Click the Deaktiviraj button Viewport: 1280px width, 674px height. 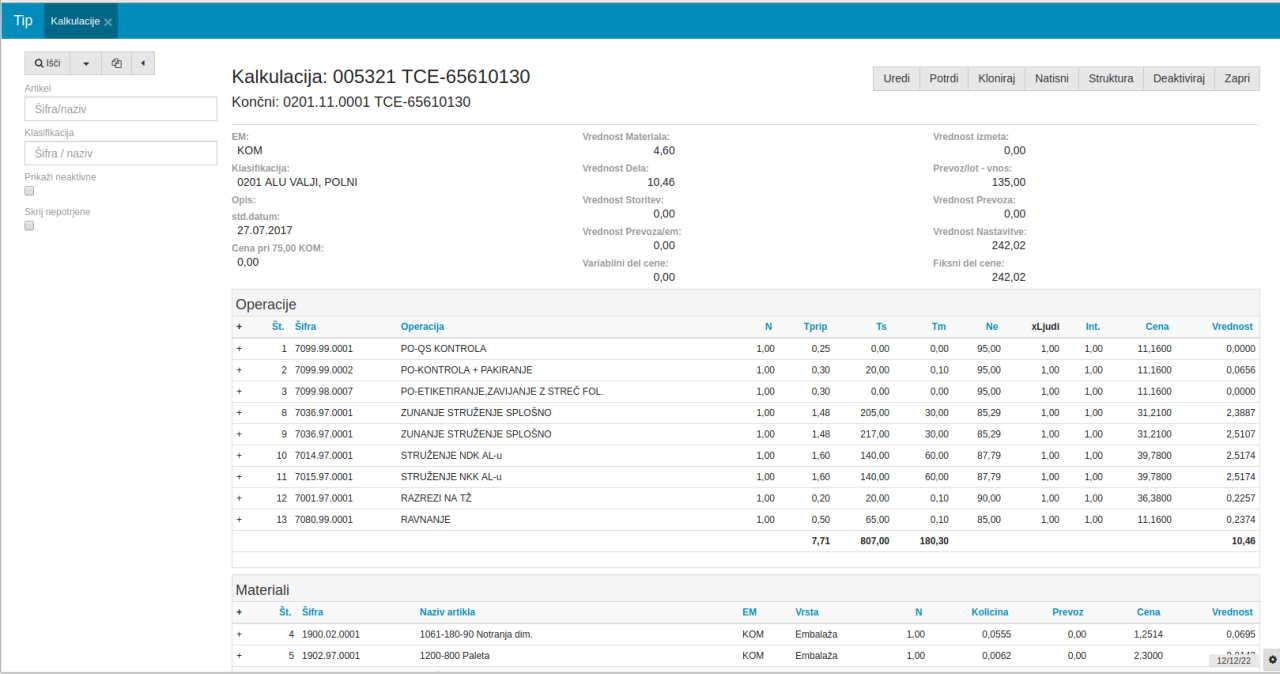(x=1178, y=79)
